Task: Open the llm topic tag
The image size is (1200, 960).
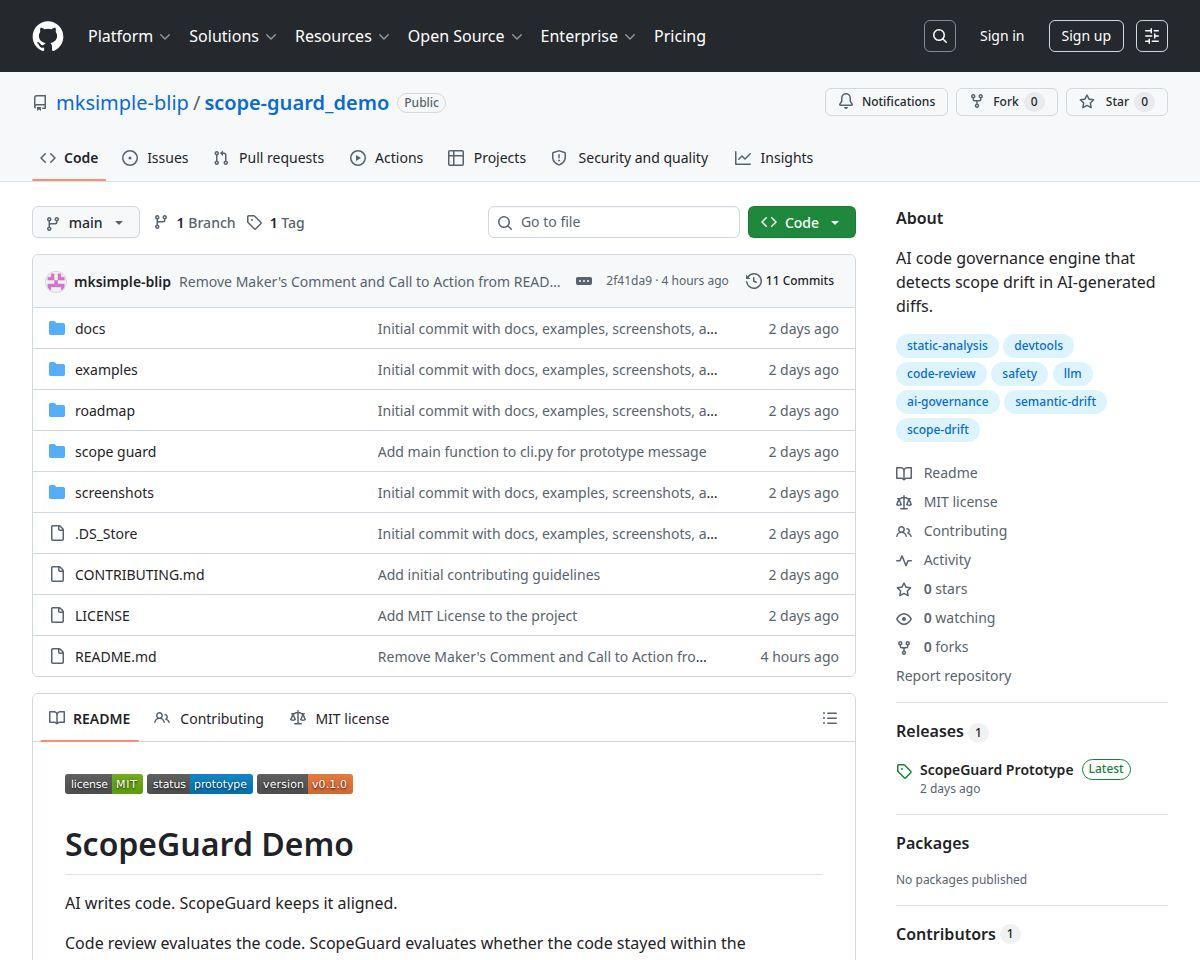Action: point(1072,374)
